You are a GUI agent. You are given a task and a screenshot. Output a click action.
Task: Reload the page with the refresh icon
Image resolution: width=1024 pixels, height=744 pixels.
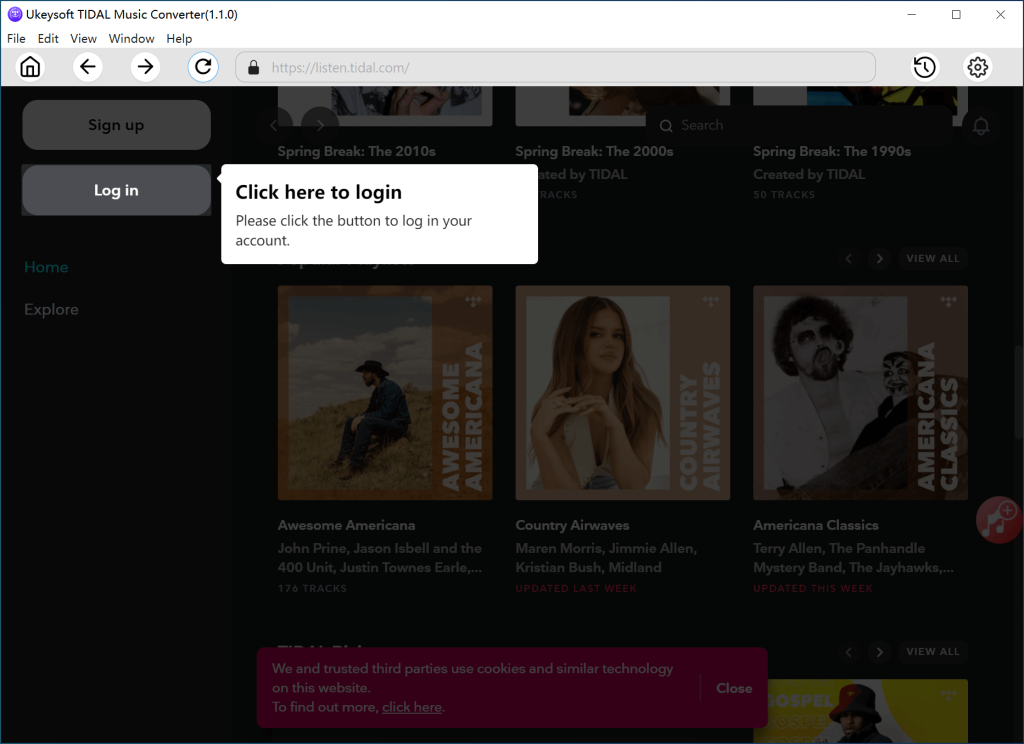(203, 66)
